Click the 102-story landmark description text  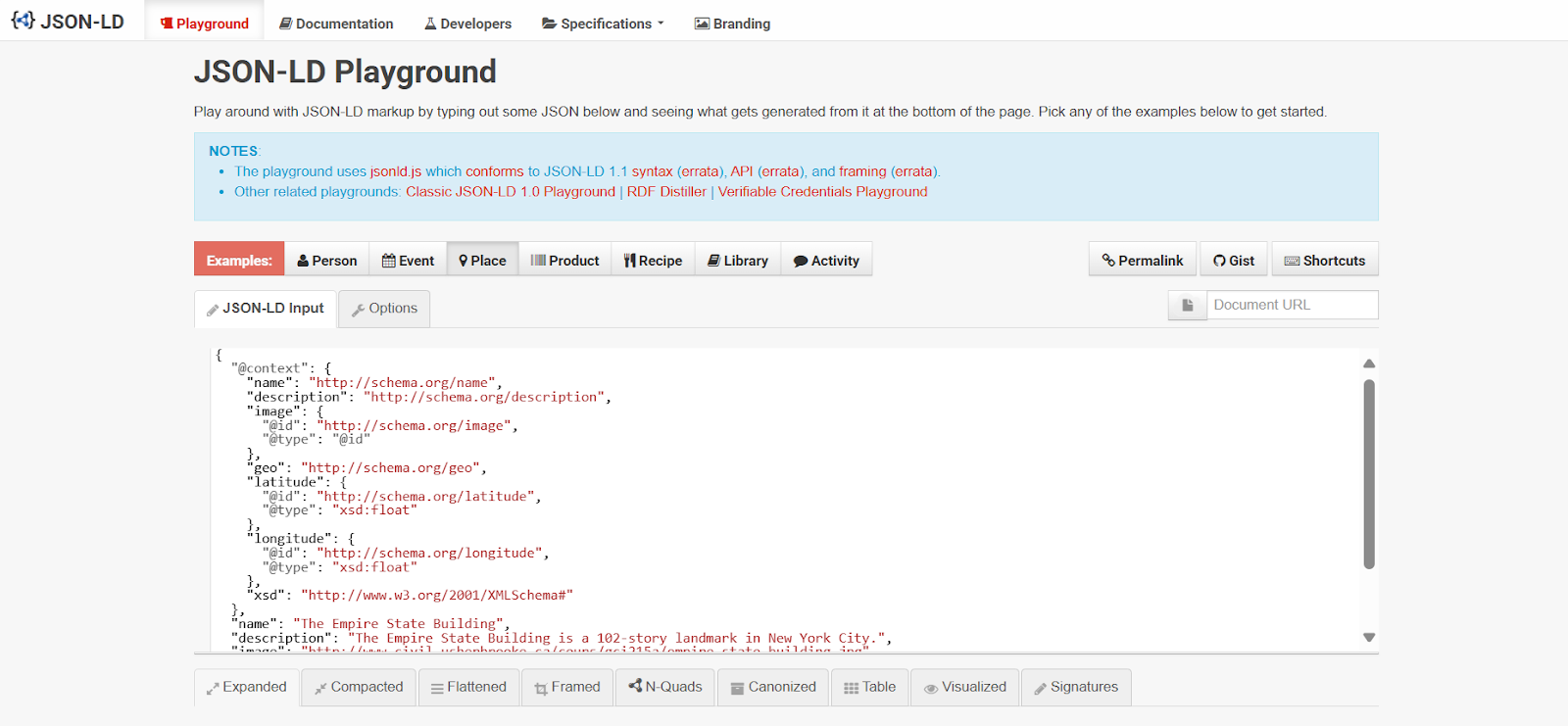[617, 639]
